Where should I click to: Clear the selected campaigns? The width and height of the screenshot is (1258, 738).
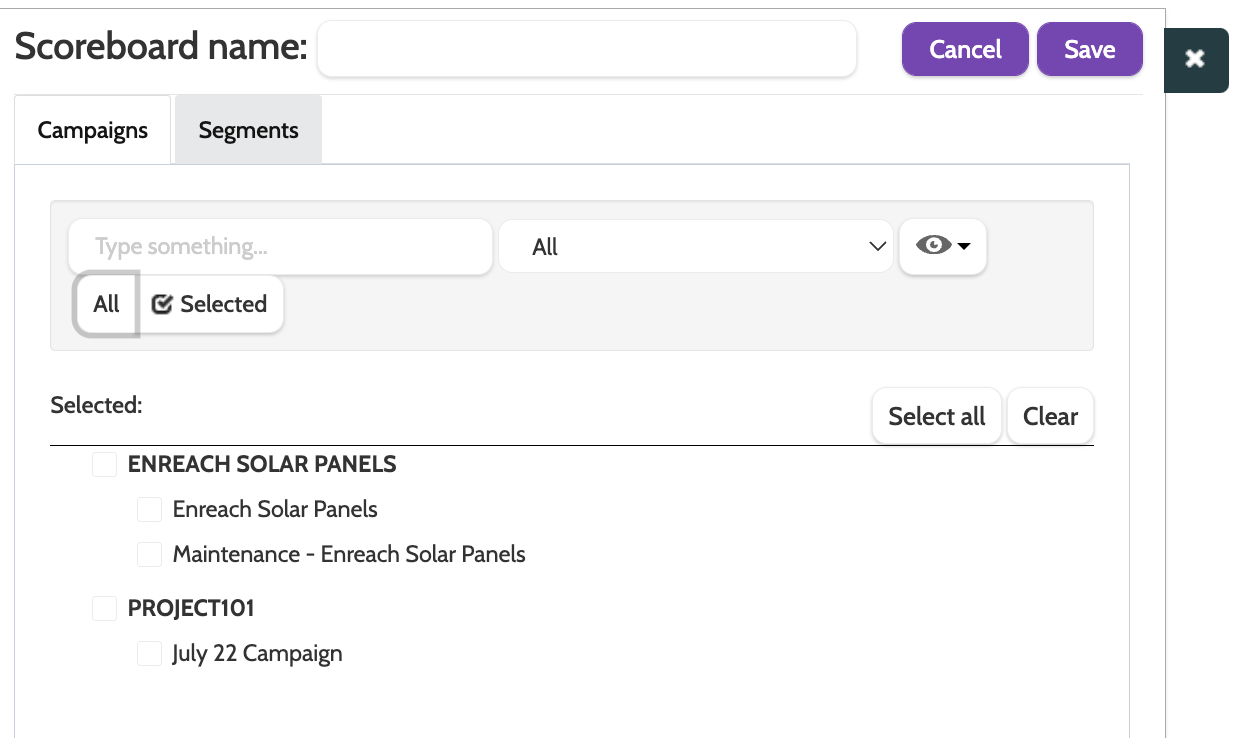pos(1050,417)
